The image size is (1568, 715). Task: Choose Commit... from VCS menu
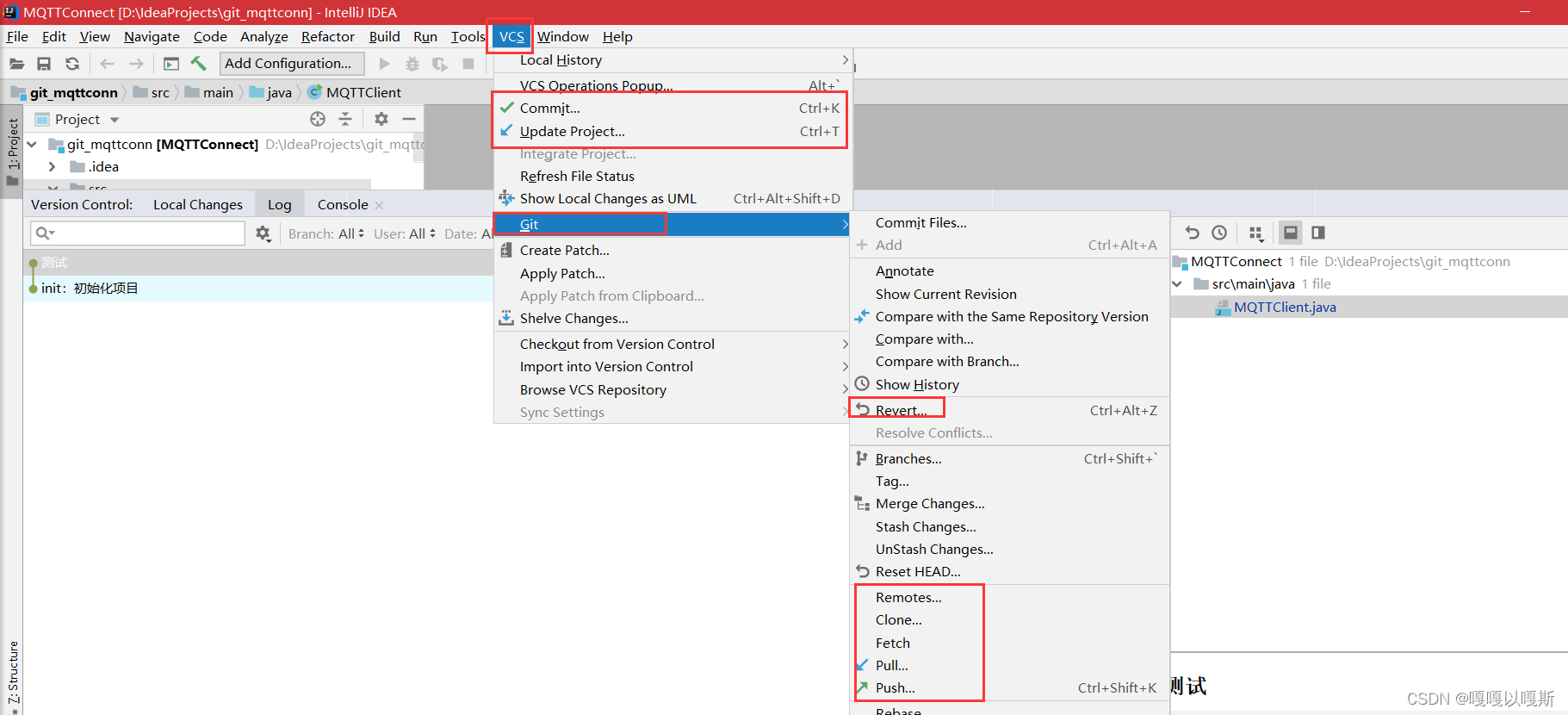click(x=672, y=108)
